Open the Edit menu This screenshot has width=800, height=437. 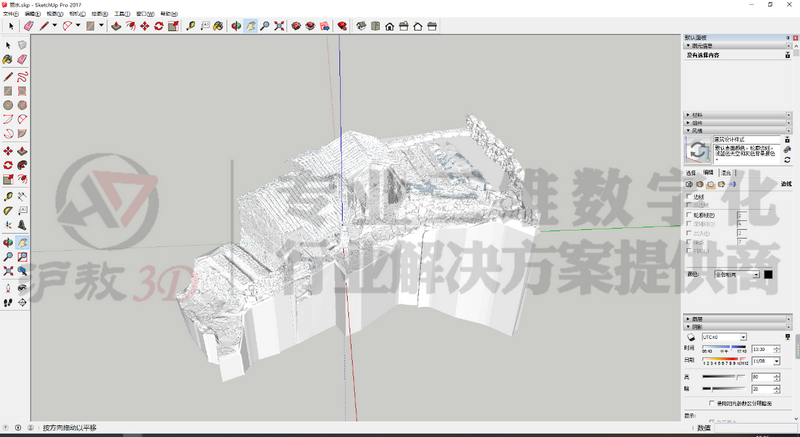pyautogui.click(x=32, y=14)
